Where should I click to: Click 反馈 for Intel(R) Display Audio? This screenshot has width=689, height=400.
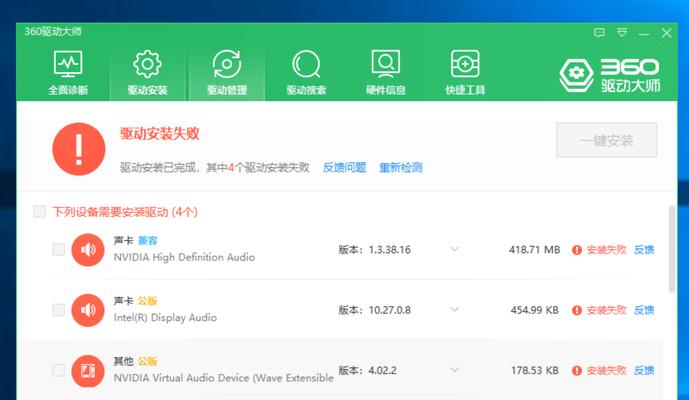[644, 310]
